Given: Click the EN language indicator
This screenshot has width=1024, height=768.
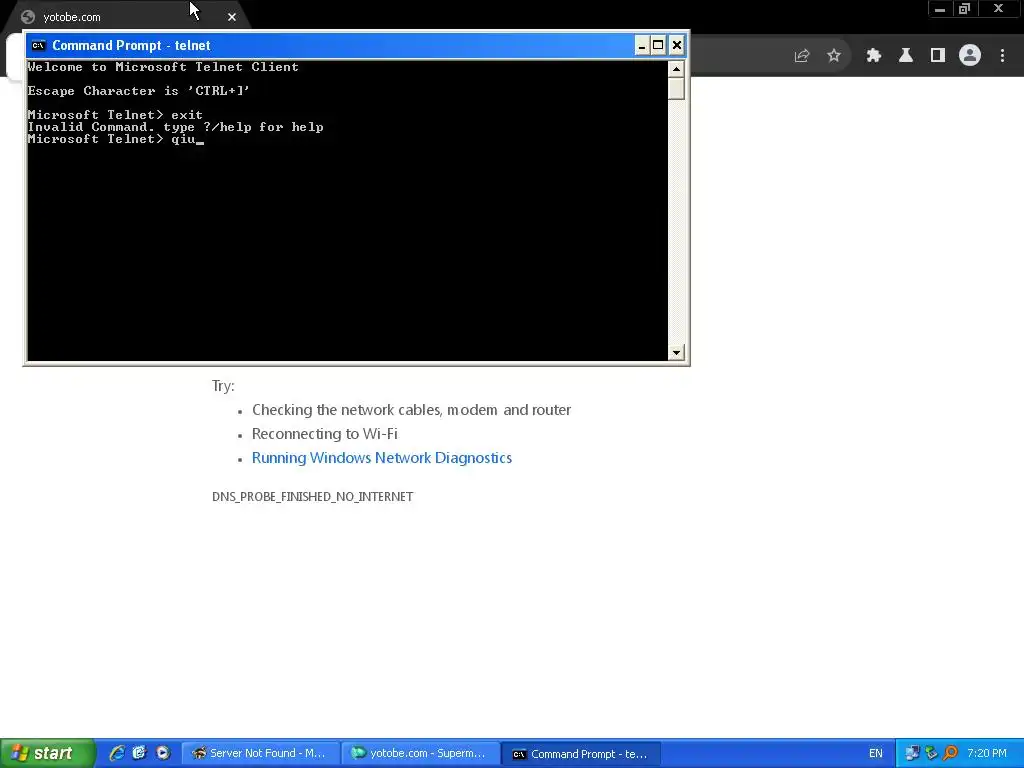Looking at the screenshot, I should coord(876,754).
